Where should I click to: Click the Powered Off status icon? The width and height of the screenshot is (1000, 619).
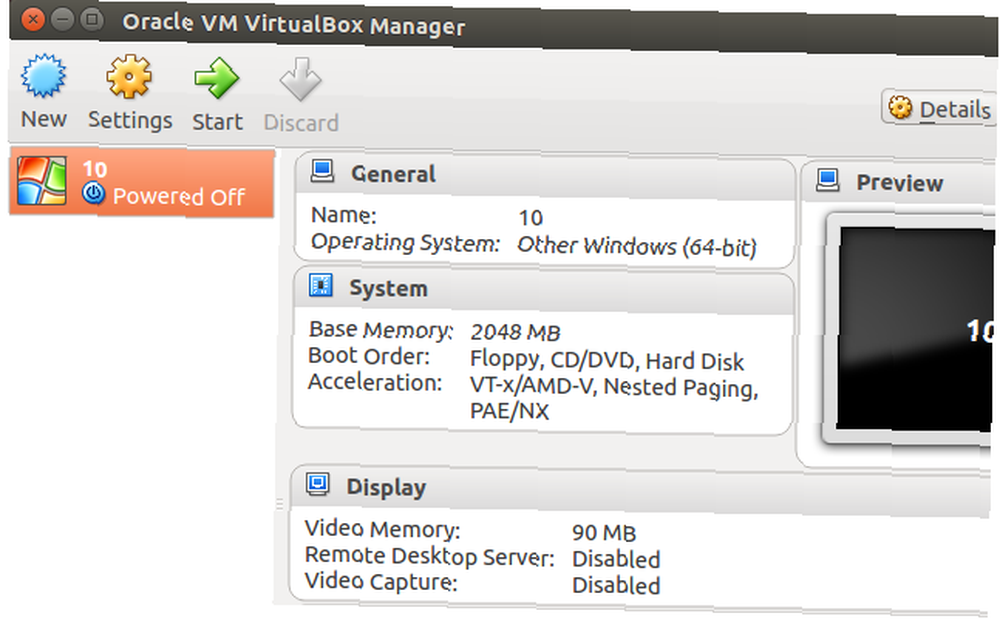tap(94, 193)
